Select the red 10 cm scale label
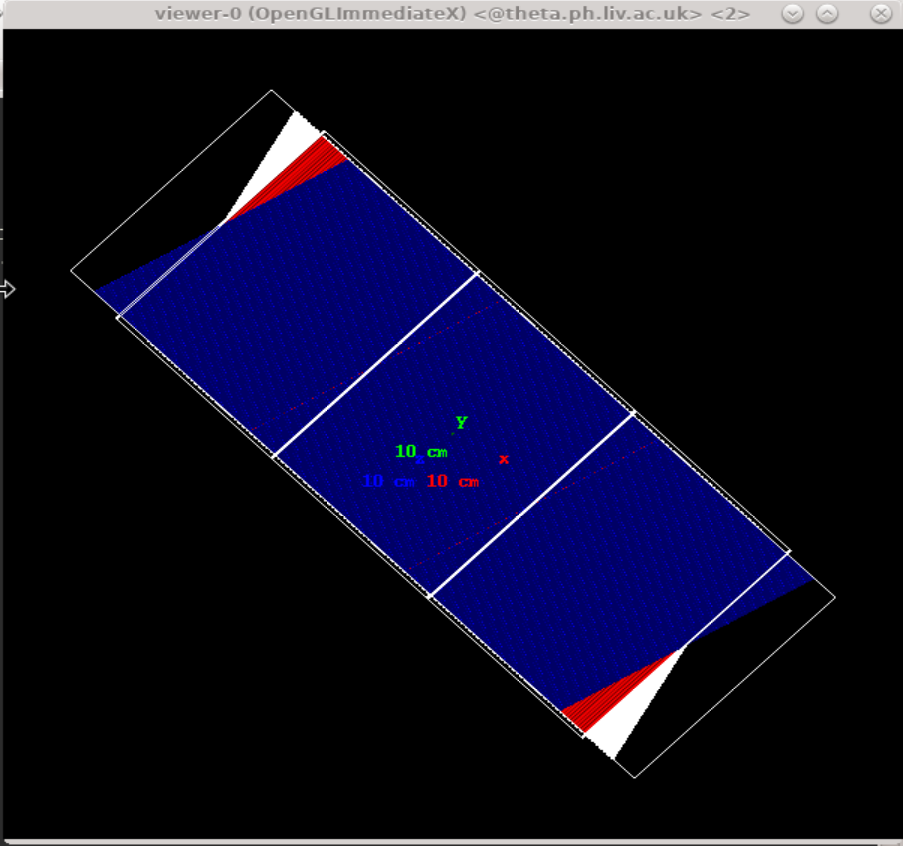This screenshot has height=846, width=903. pyautogui.click(x=453, y=481)
